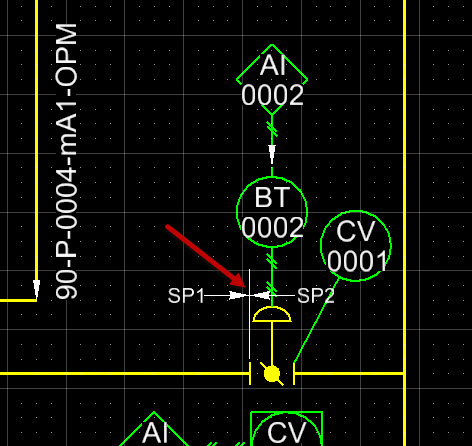Click the white vertical dimension line
The height and width of the screenshot is (446, 472).
(x=250, y=314)
